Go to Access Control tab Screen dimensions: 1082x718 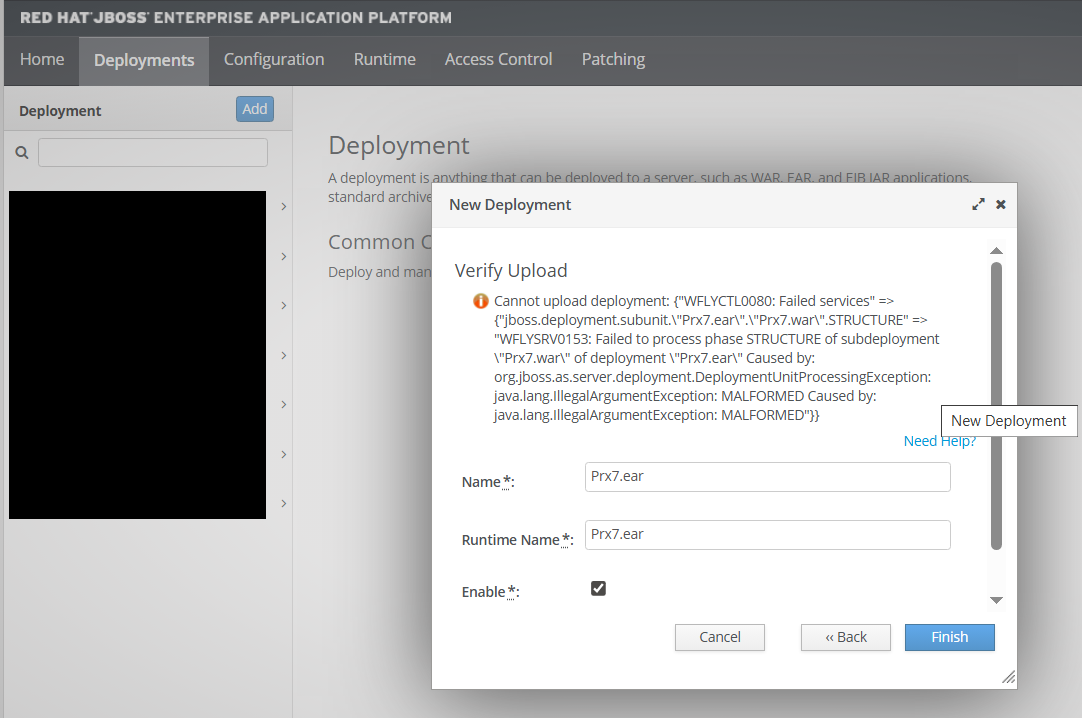(498, 60)
